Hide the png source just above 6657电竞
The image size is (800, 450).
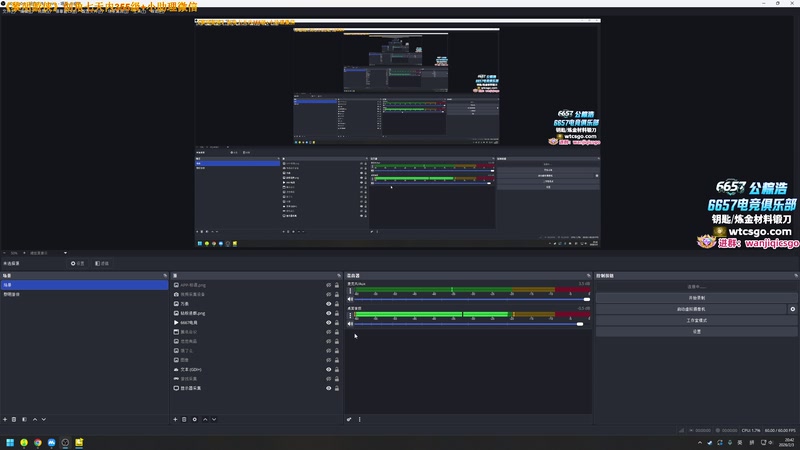point(329,313)
